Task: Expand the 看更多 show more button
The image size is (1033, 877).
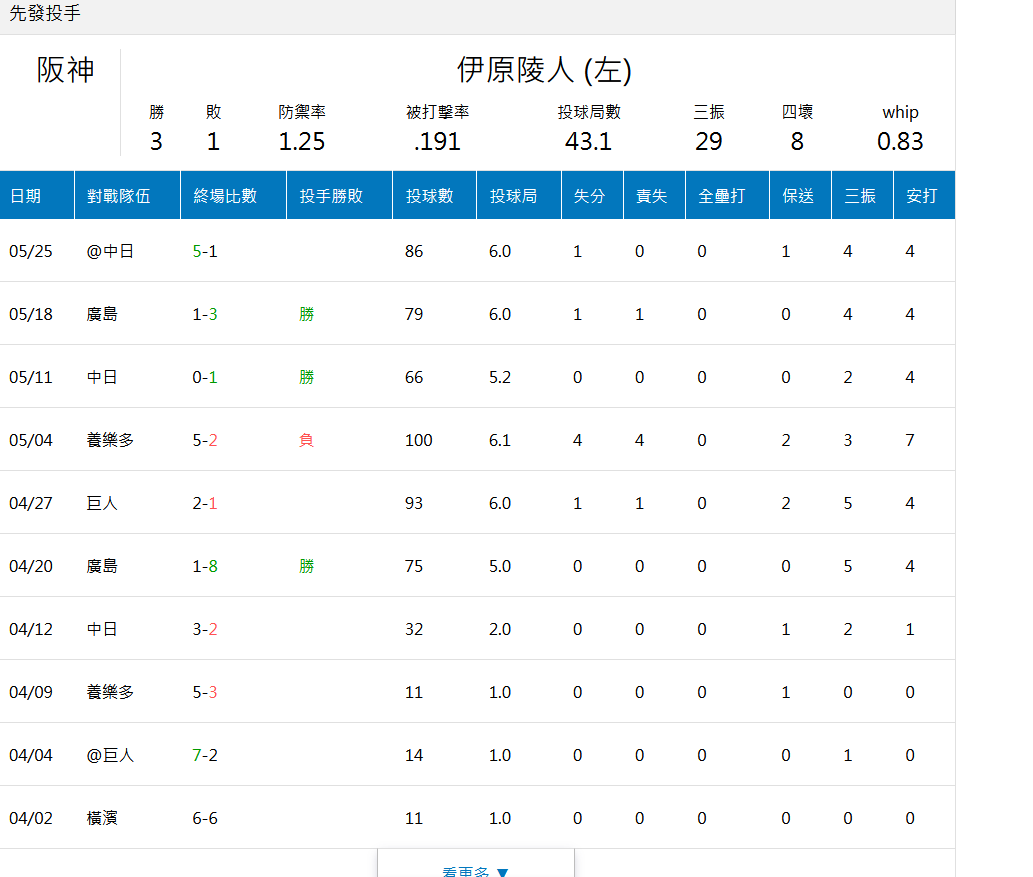Action: [x=476, y=864]
